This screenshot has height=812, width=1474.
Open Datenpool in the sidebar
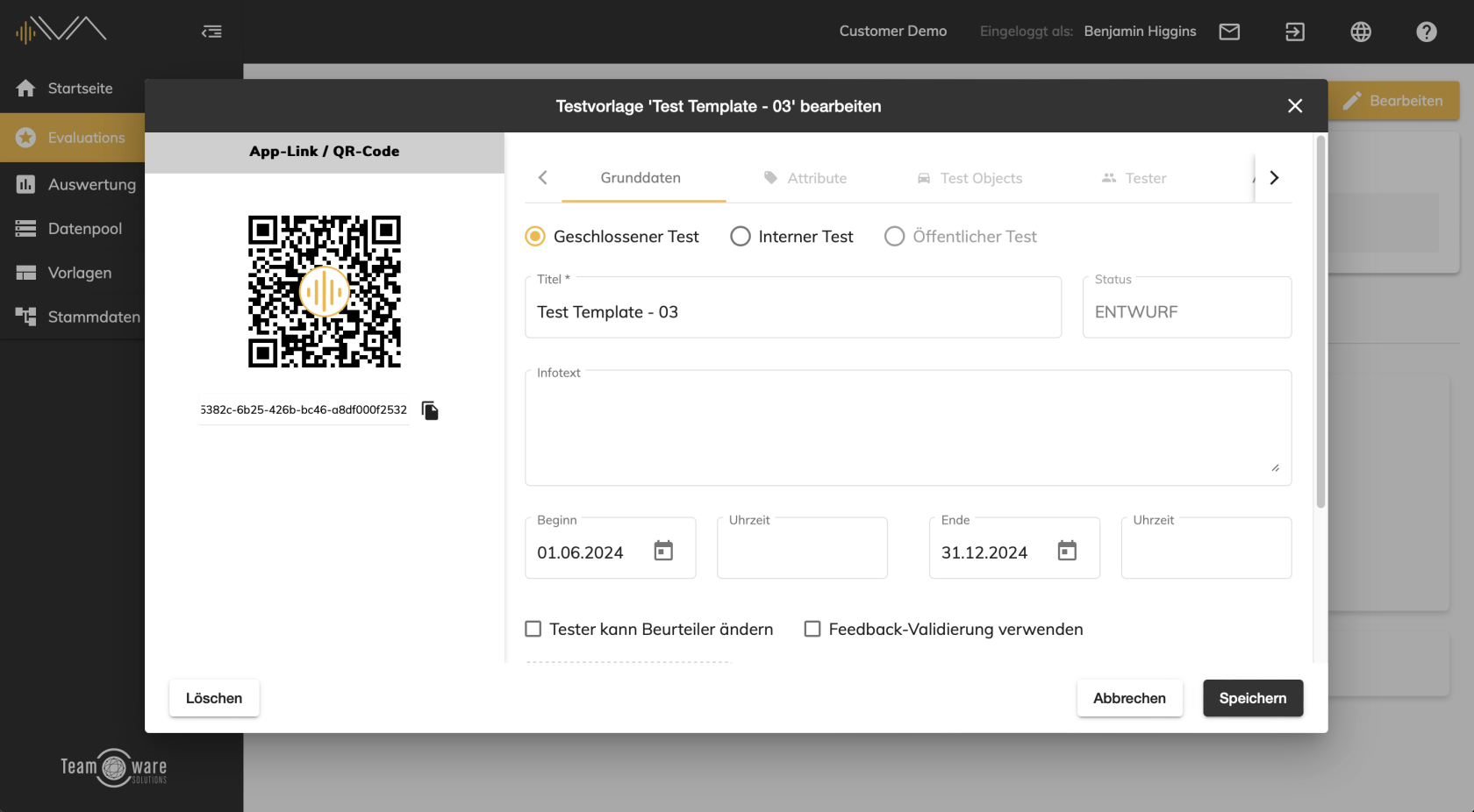pyautogui.click(x=85, y=228)
